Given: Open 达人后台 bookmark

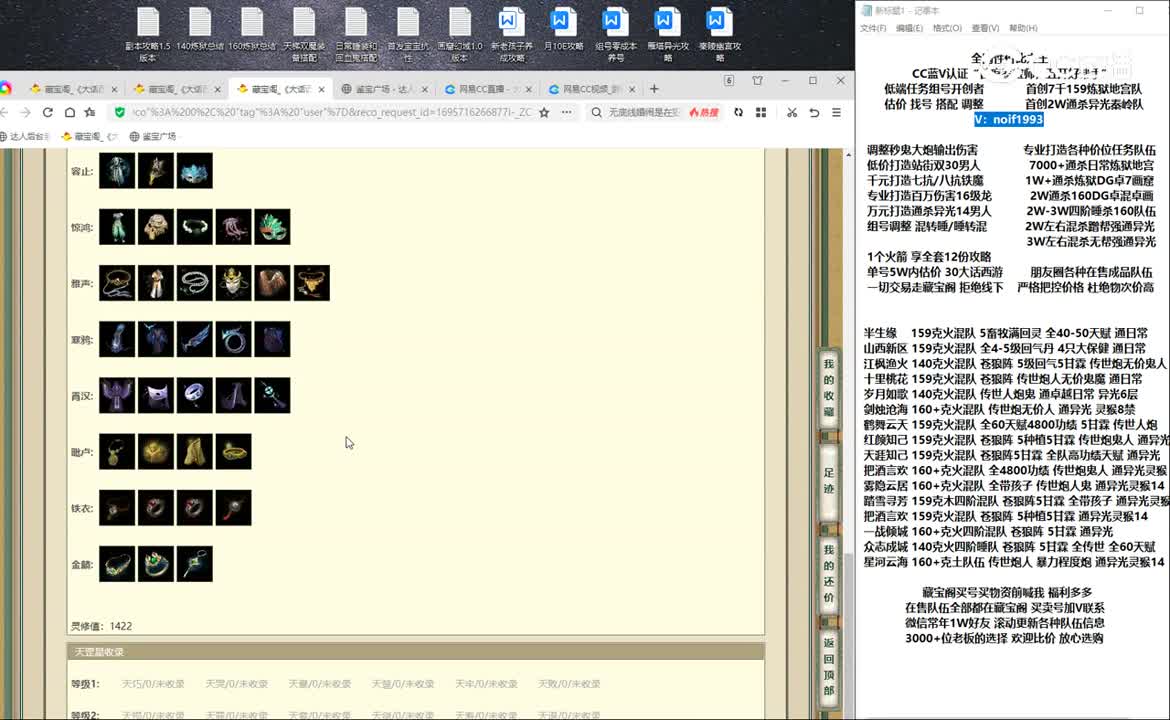Looking at the screenshot, I should point(25,137).
